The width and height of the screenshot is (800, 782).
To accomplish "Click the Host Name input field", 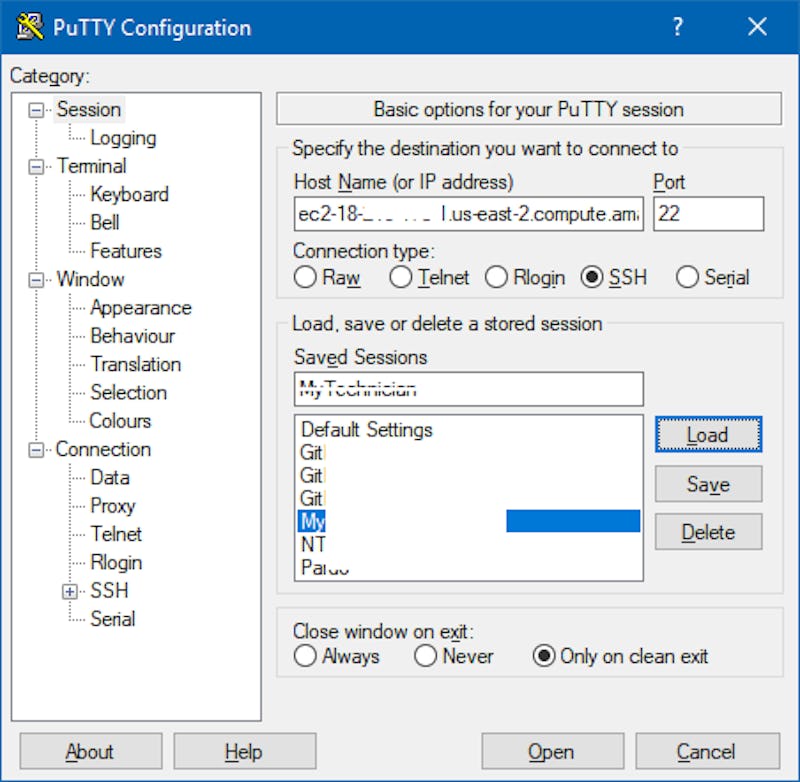I will click(468, 214).
